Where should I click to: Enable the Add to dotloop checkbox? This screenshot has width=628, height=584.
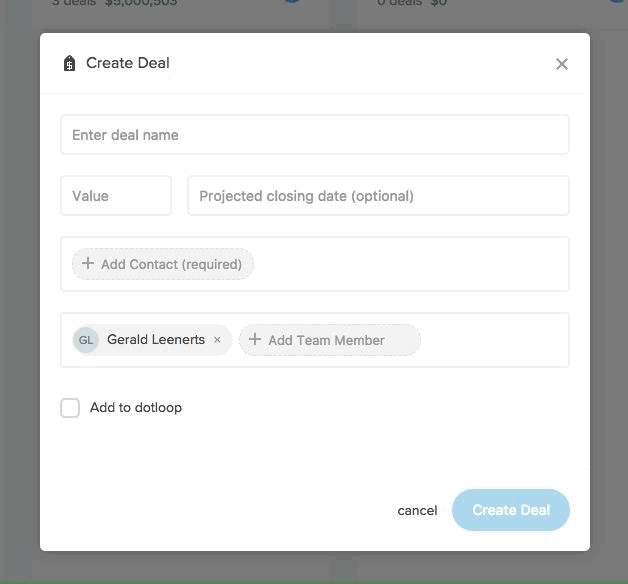coord(70,408)
